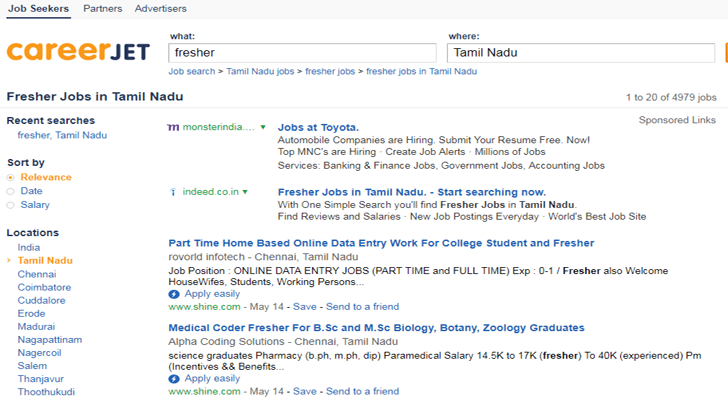Send Data Entry job to a friend
The height and width of the screenshot is (400, 728).
coord(362,307)
